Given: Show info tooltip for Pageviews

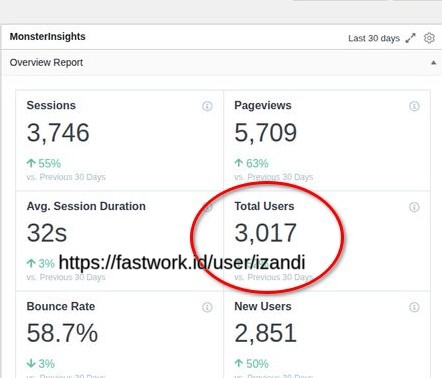Looking at the screenshot, I should coord(414,106).
